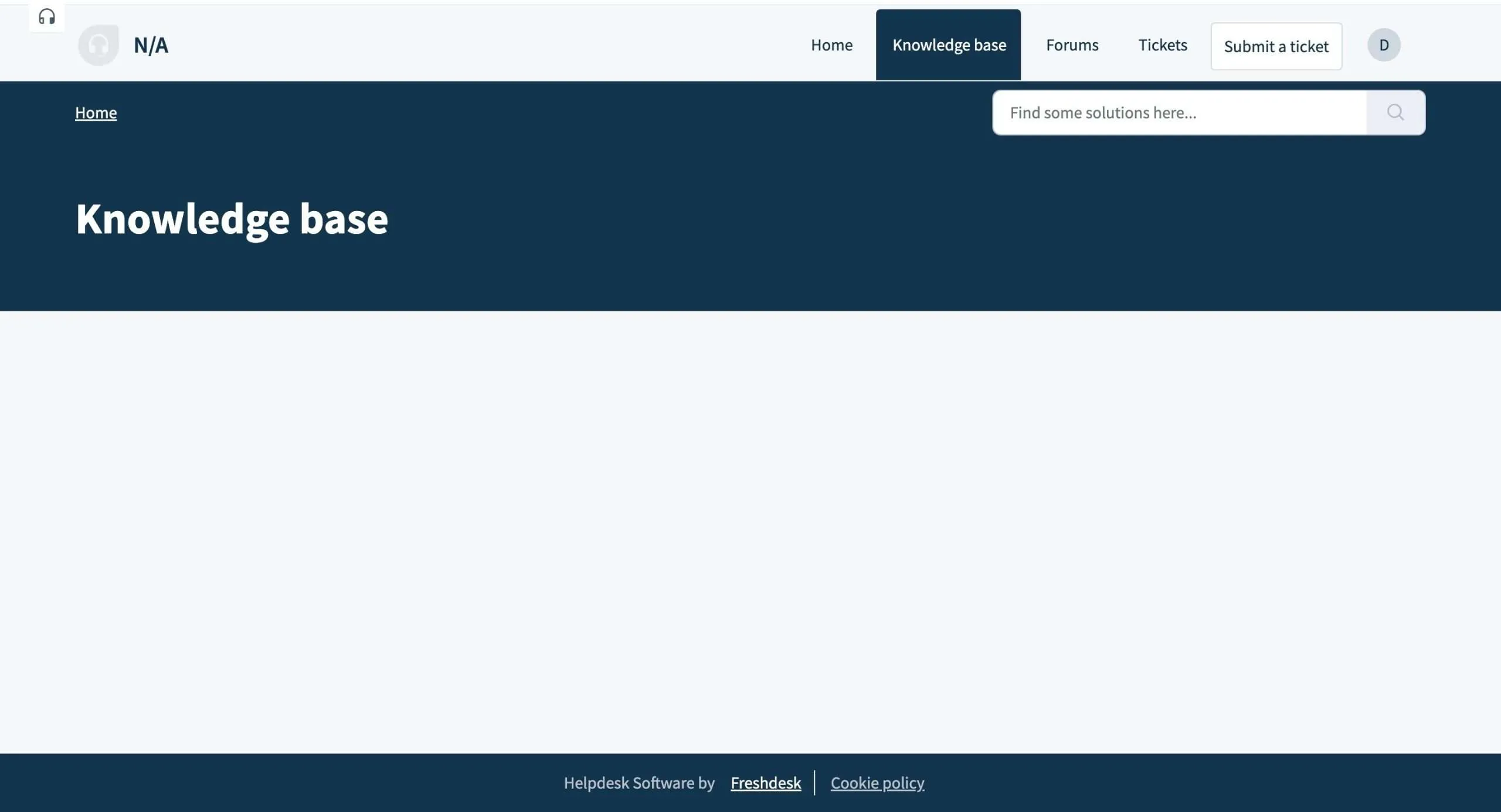Click the N/A portal logo image
This screenshot has height=812, width=1501.
point(99,45)
